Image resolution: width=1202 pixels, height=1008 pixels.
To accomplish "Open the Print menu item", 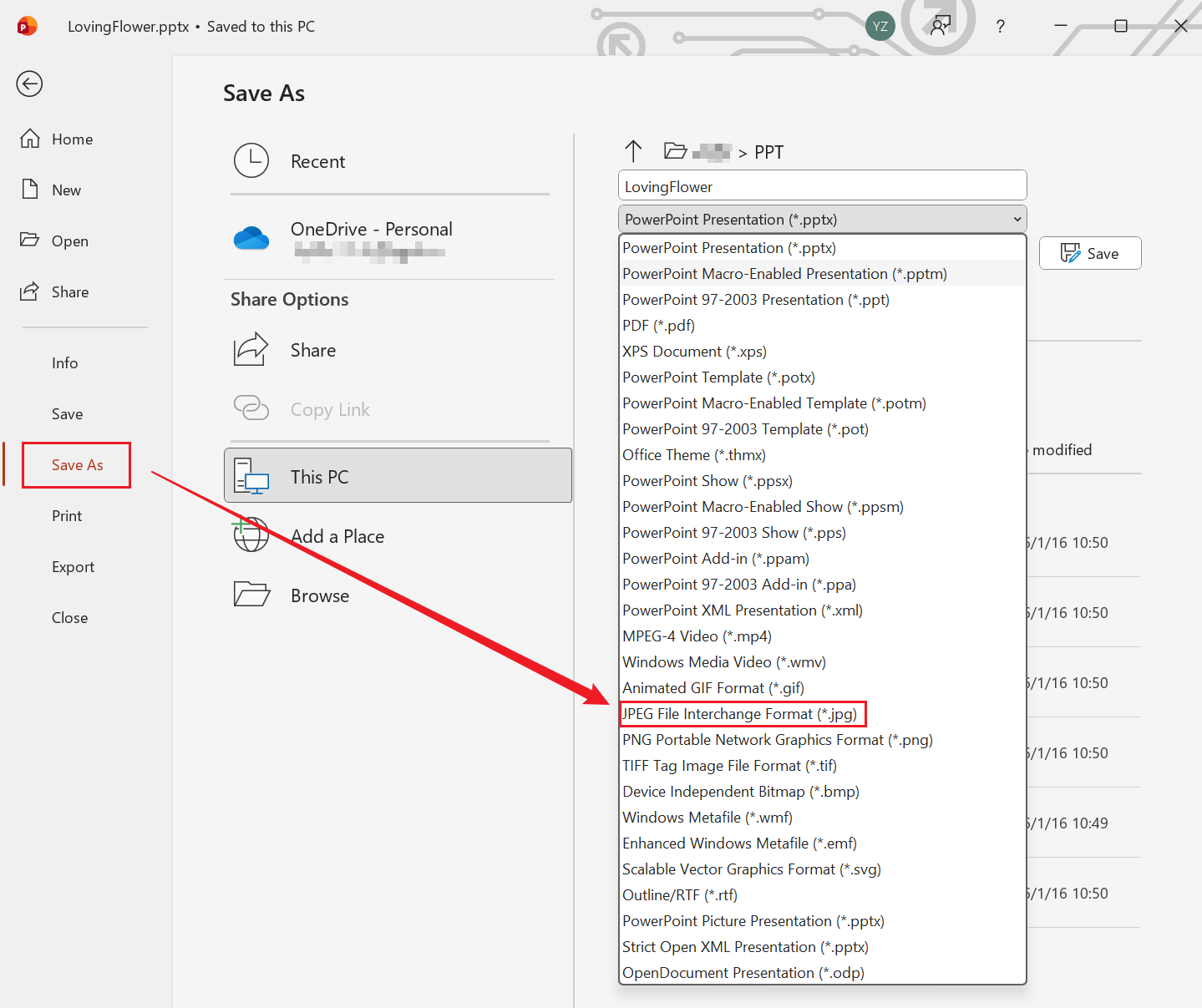I will 67,516.
